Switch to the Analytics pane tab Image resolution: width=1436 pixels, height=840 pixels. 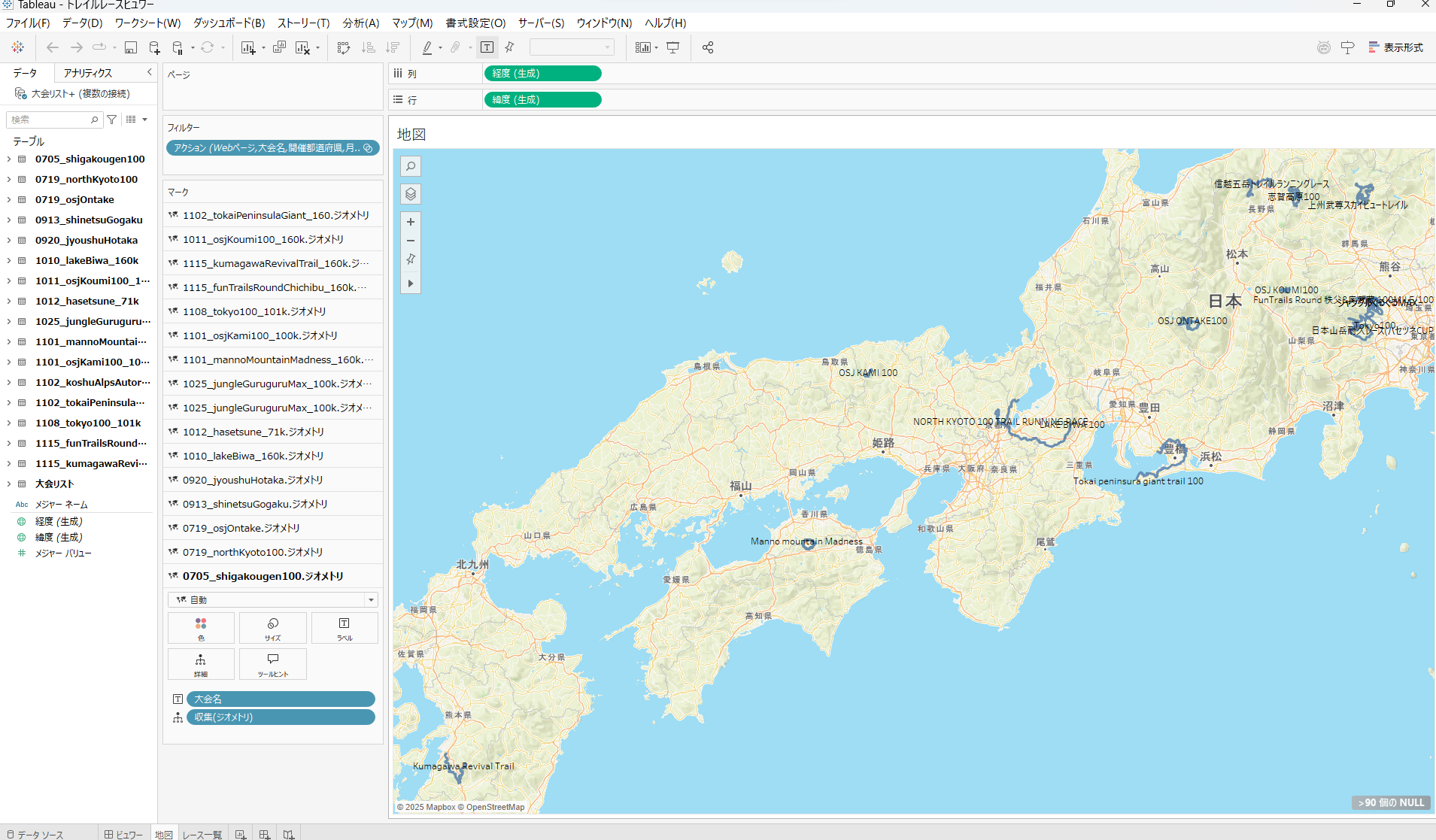click(x=88, y=73)
